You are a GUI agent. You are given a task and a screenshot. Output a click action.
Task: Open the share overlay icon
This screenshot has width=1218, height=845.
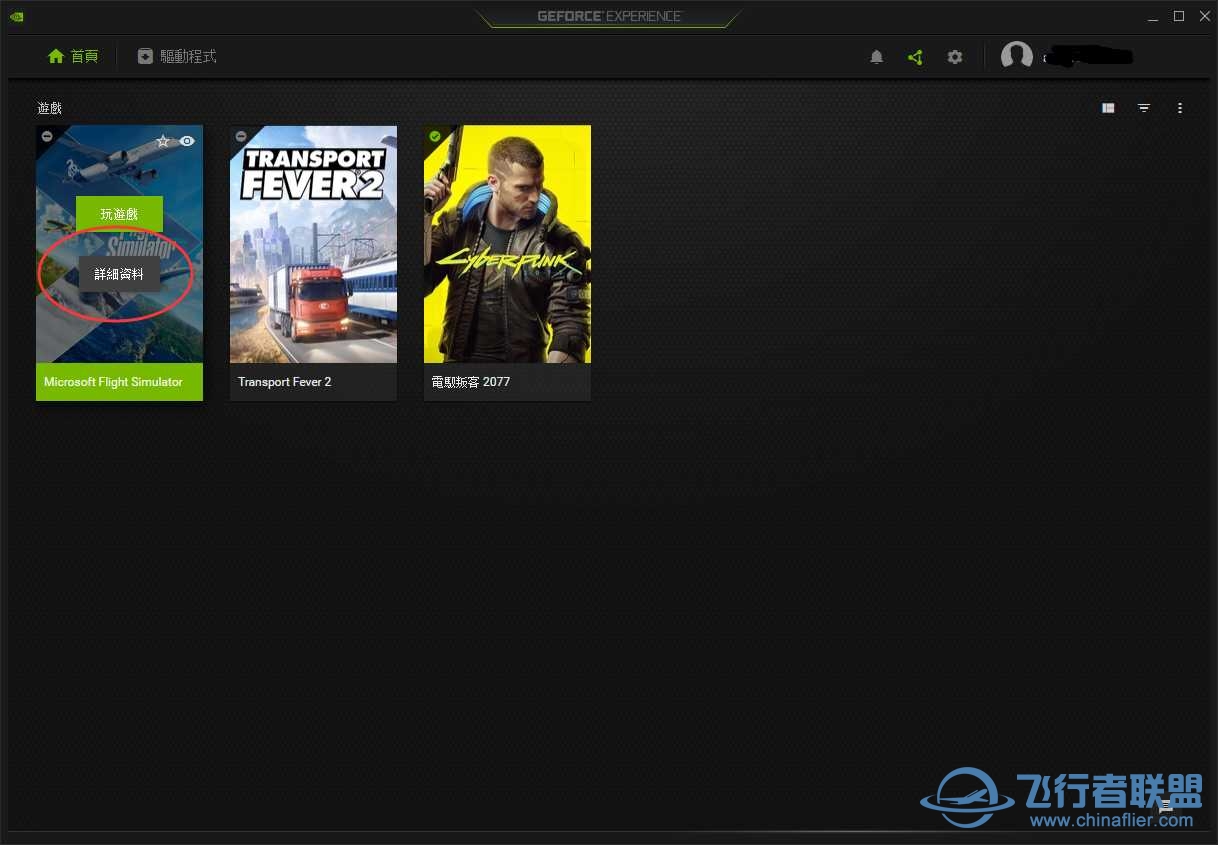click(915, 57)
